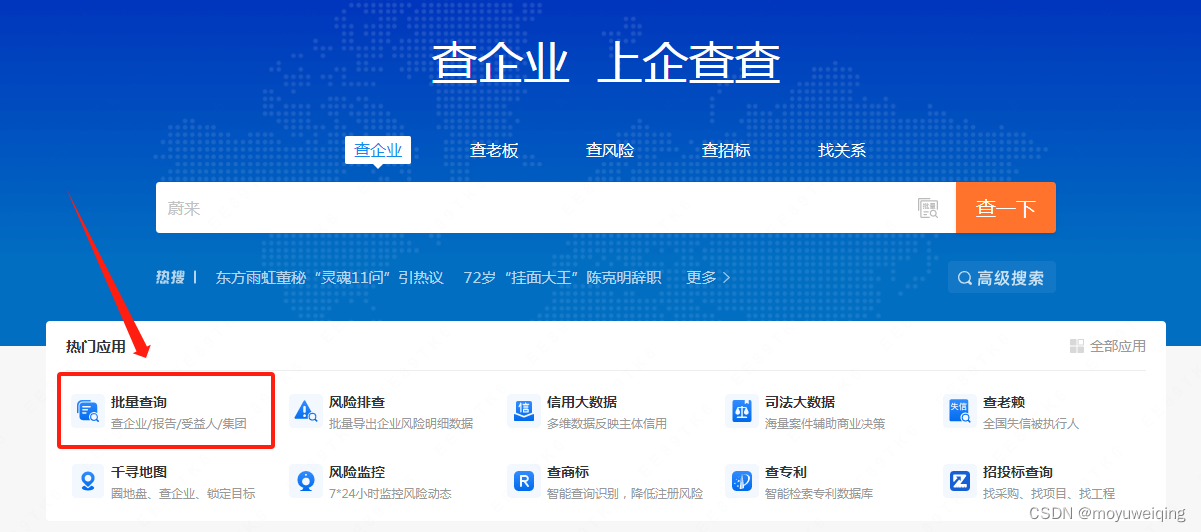
Task: Open the 千寻地图 map pin icon
Action: 88,481
